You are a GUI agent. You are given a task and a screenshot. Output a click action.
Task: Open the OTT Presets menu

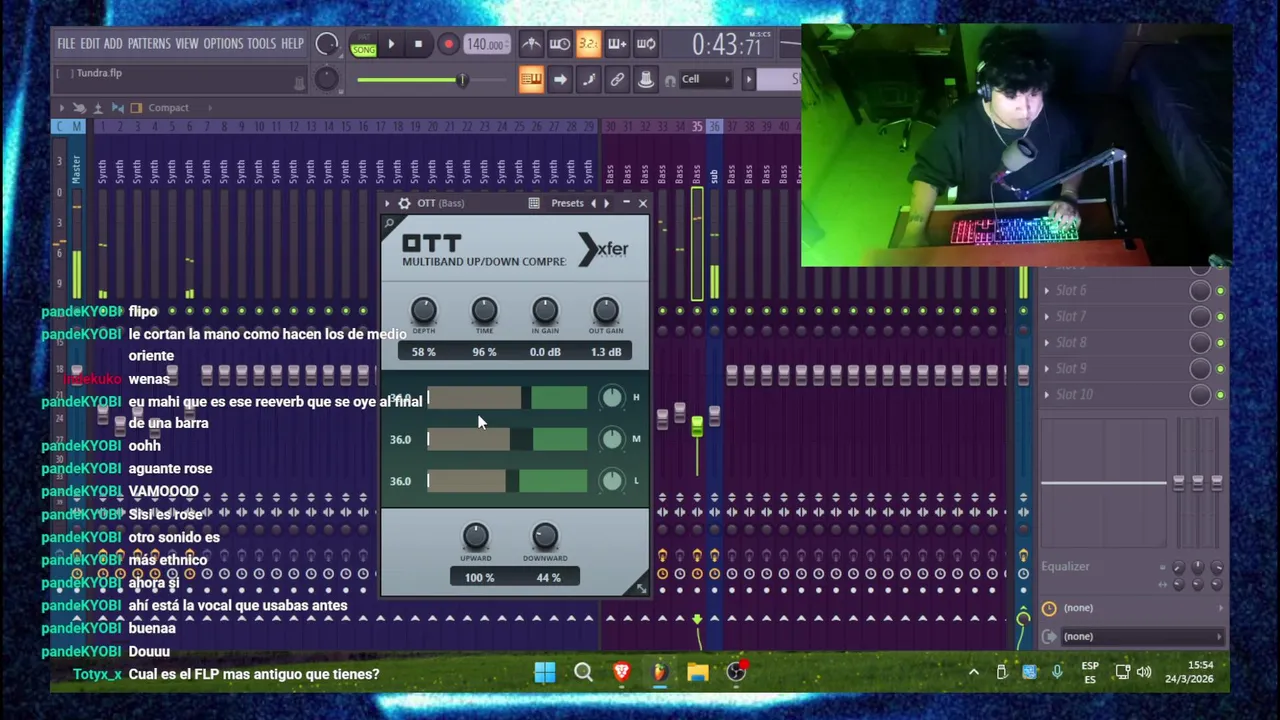tap(567, 203)
